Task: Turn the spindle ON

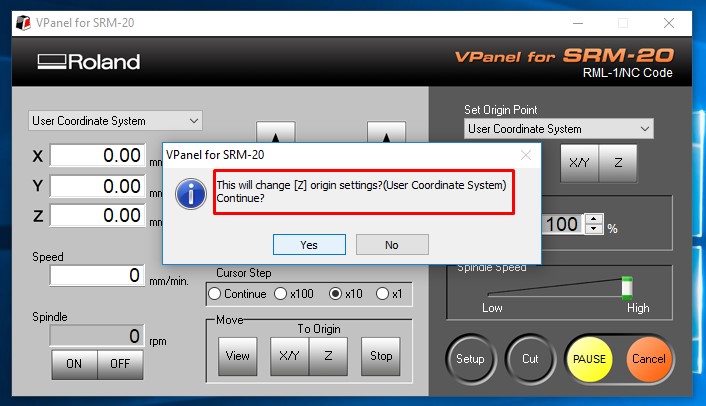Action: (74, 364)
